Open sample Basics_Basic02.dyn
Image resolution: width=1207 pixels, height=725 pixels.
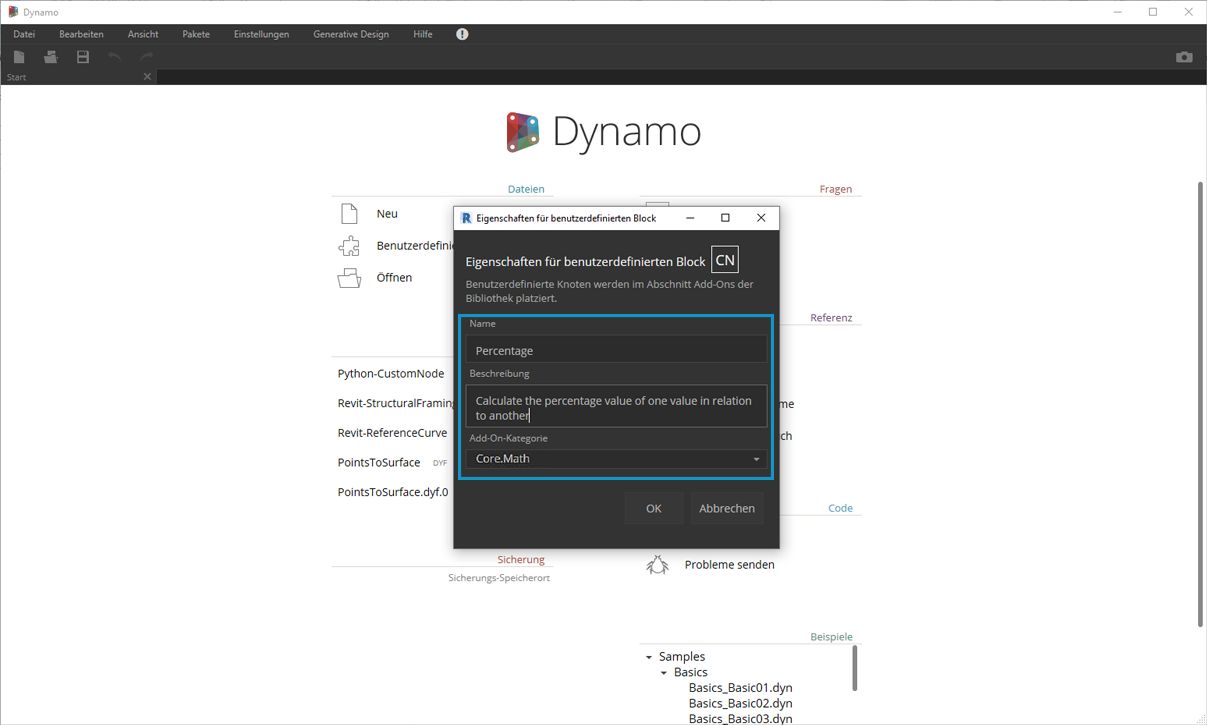tap(741, 704)
